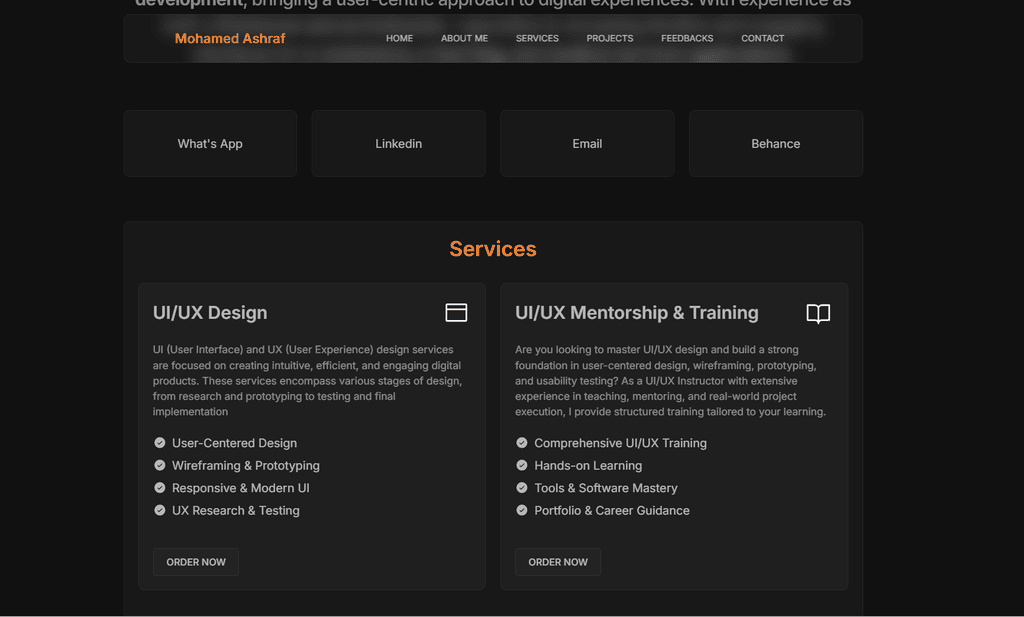Click the check icon beside Hands-on Learning
The height and width of the screenshot is (617, 1024).
[x=522, y=466]
